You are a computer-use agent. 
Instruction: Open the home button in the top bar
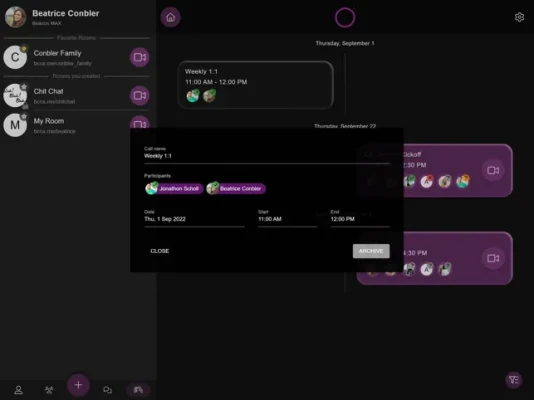[x=170, y=17]
